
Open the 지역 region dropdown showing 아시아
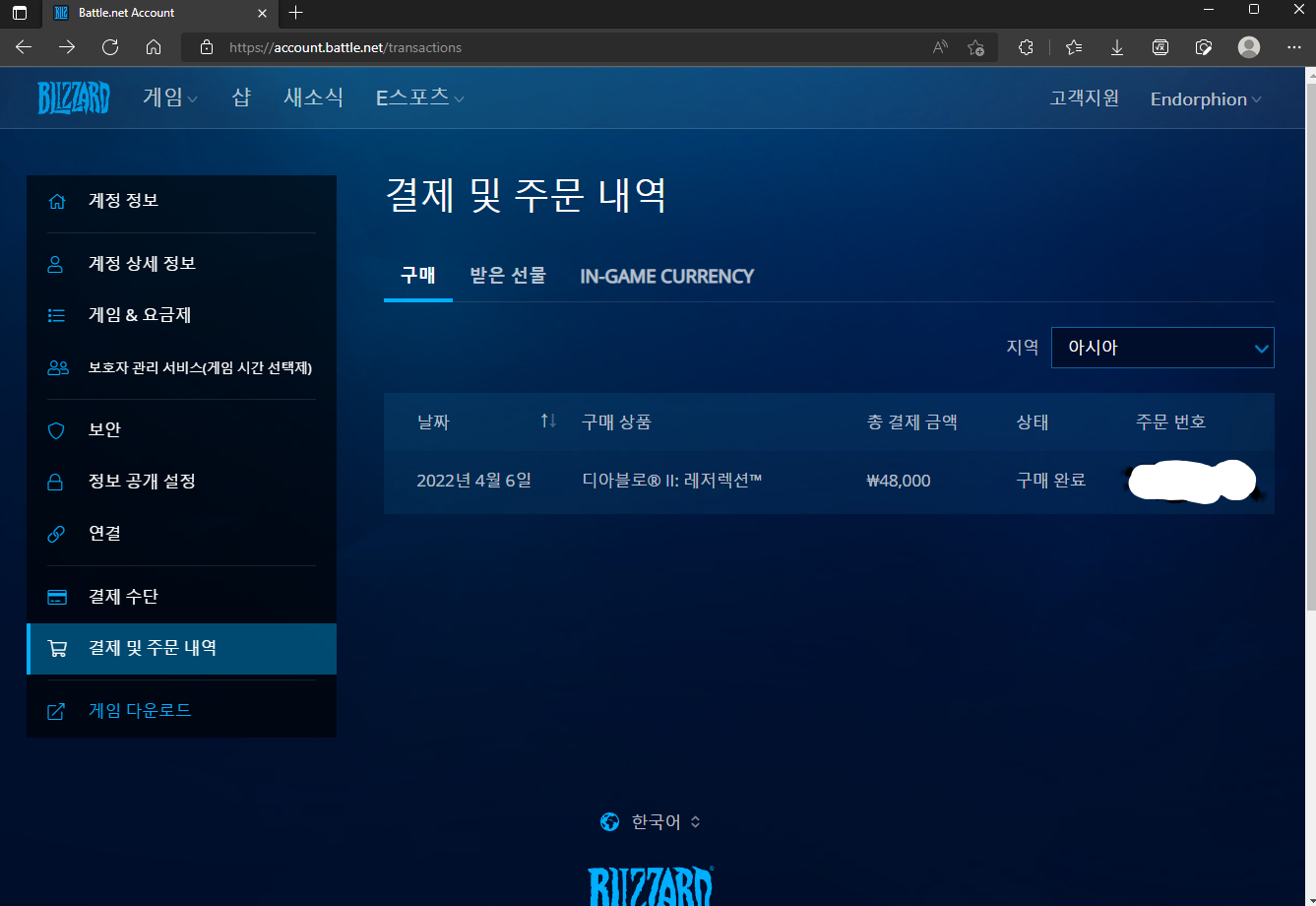click(1162, 348)
